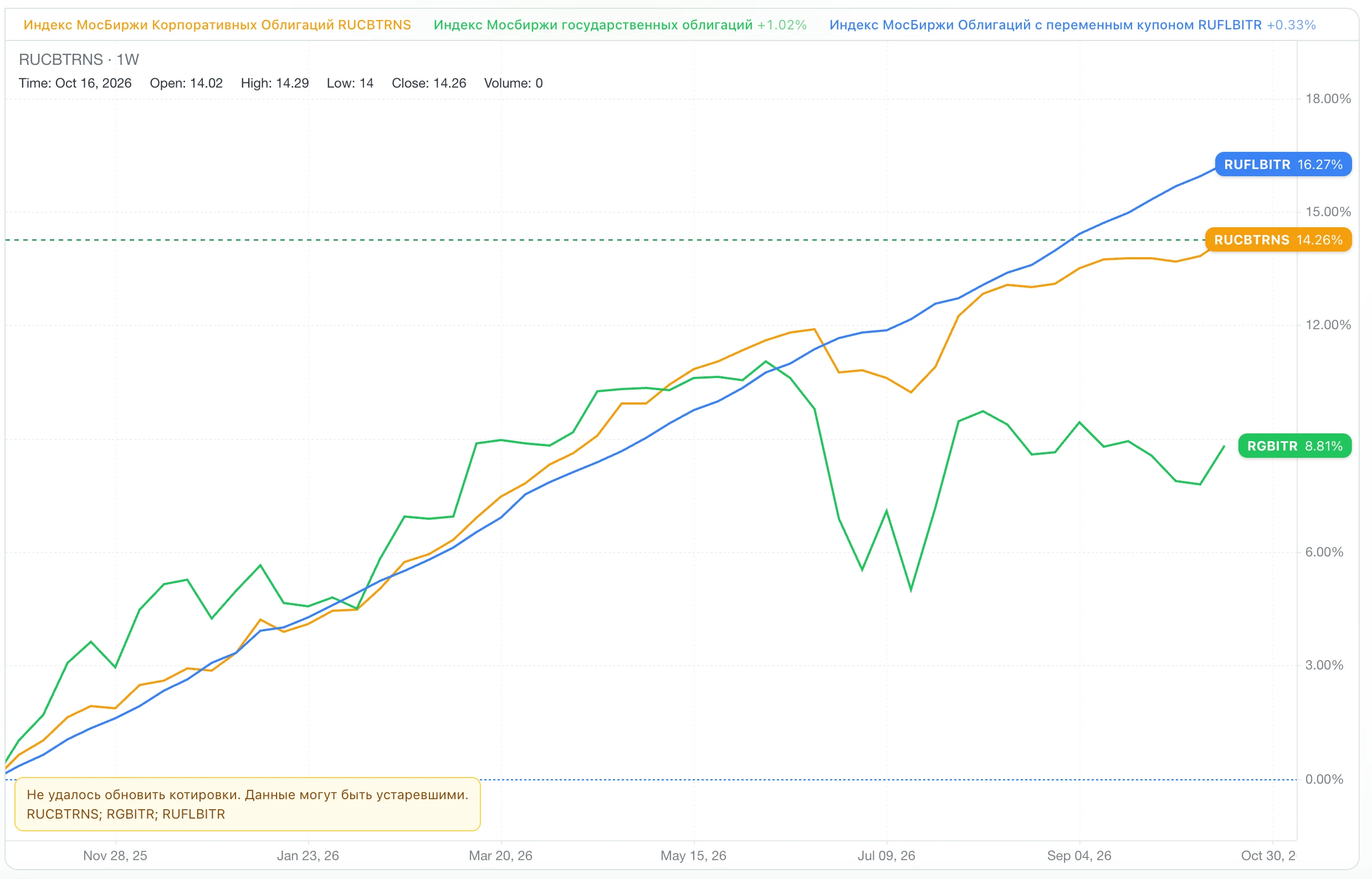
Task: Click the High: 14.29 value
Action: [274, 83]
